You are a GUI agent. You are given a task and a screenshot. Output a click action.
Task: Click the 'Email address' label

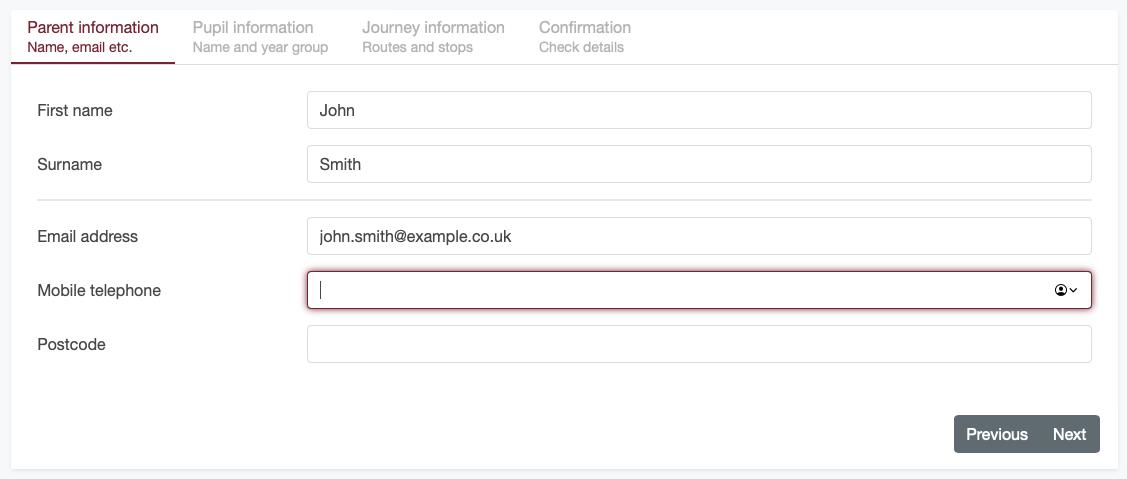(87, 236)
